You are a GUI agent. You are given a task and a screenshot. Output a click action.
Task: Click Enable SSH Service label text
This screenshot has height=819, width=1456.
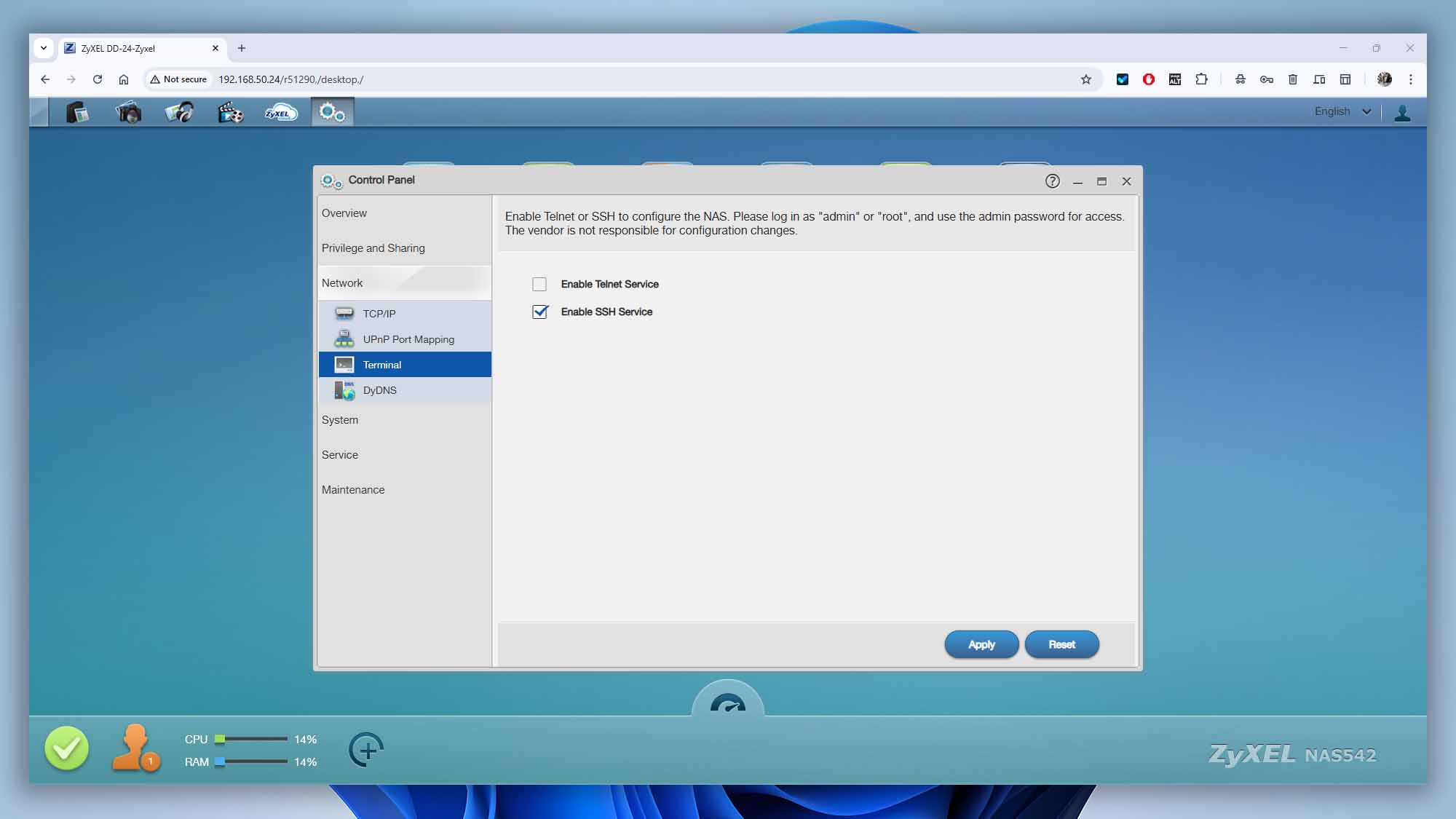[606, 312]
